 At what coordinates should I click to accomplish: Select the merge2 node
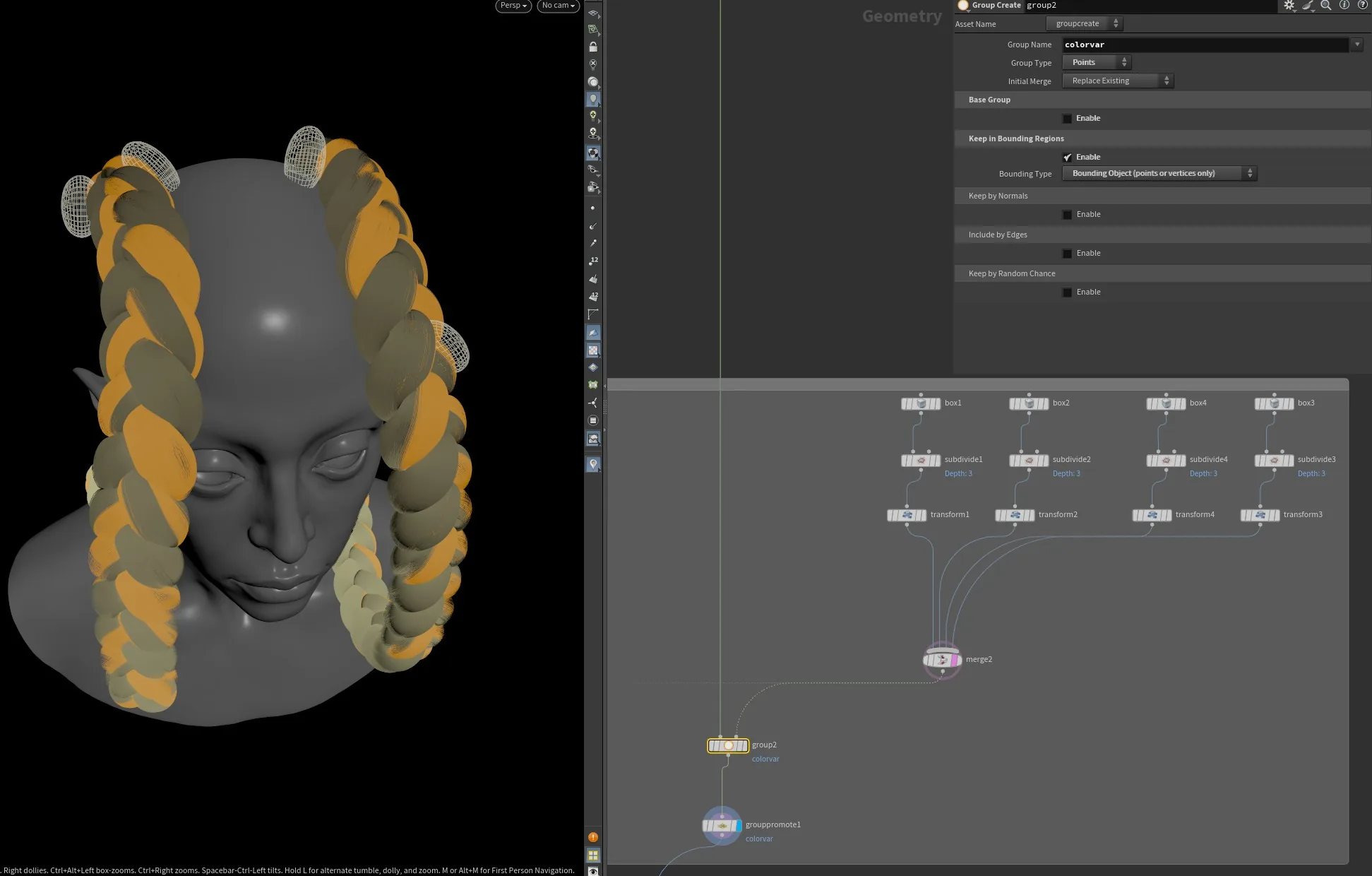pyautogui.click(x=942, y=660)
